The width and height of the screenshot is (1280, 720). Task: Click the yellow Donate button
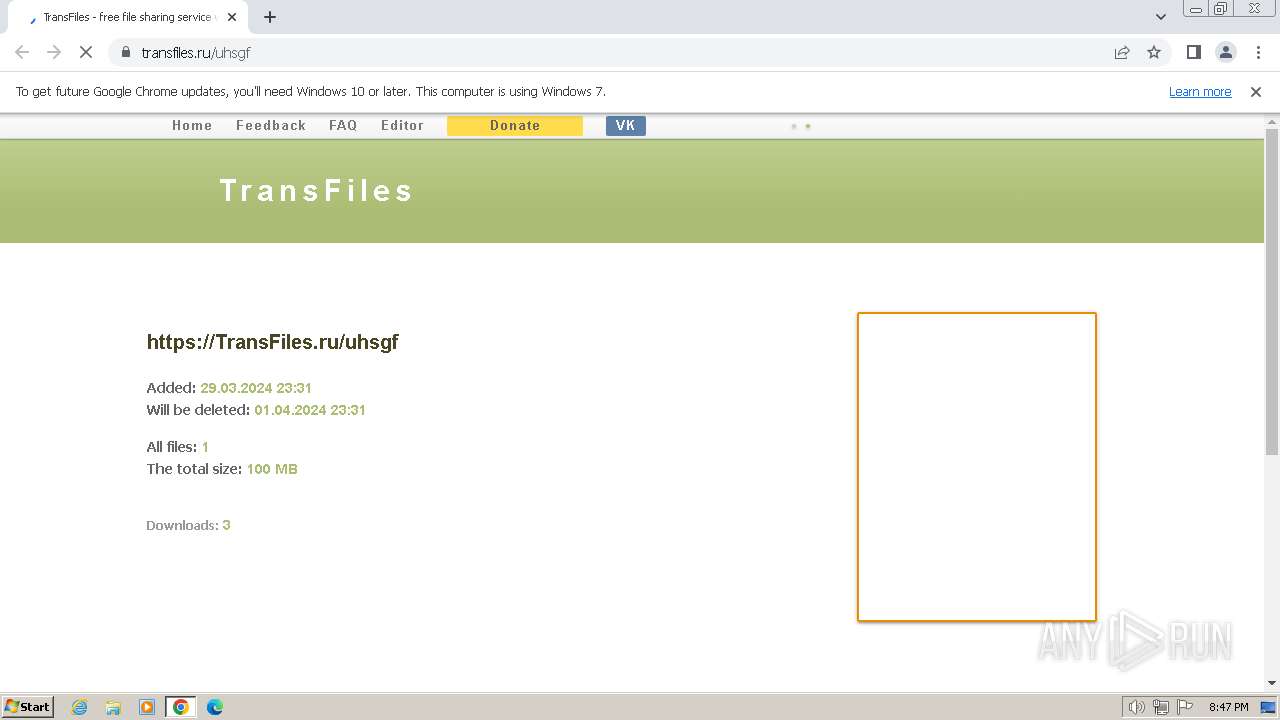[x=515, y=125]
